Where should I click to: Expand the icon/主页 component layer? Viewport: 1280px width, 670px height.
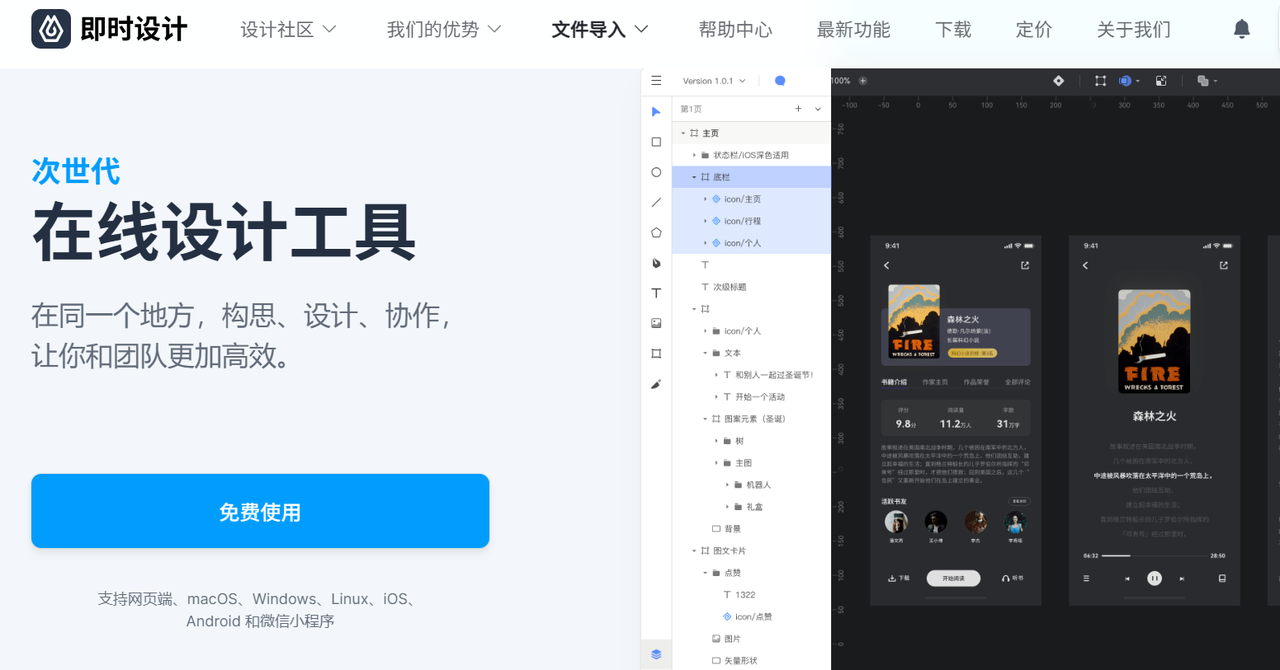[705, 199]
